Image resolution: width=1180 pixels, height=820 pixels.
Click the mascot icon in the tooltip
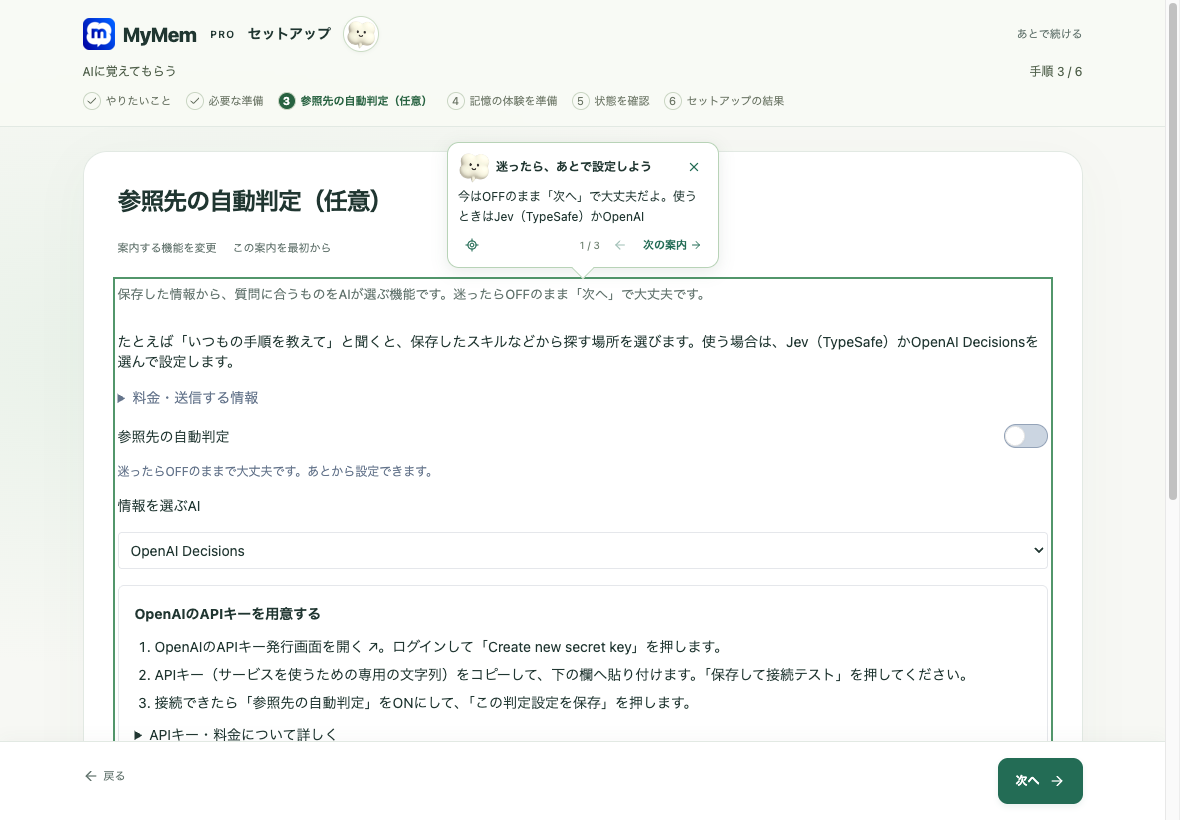coord(474,167)
